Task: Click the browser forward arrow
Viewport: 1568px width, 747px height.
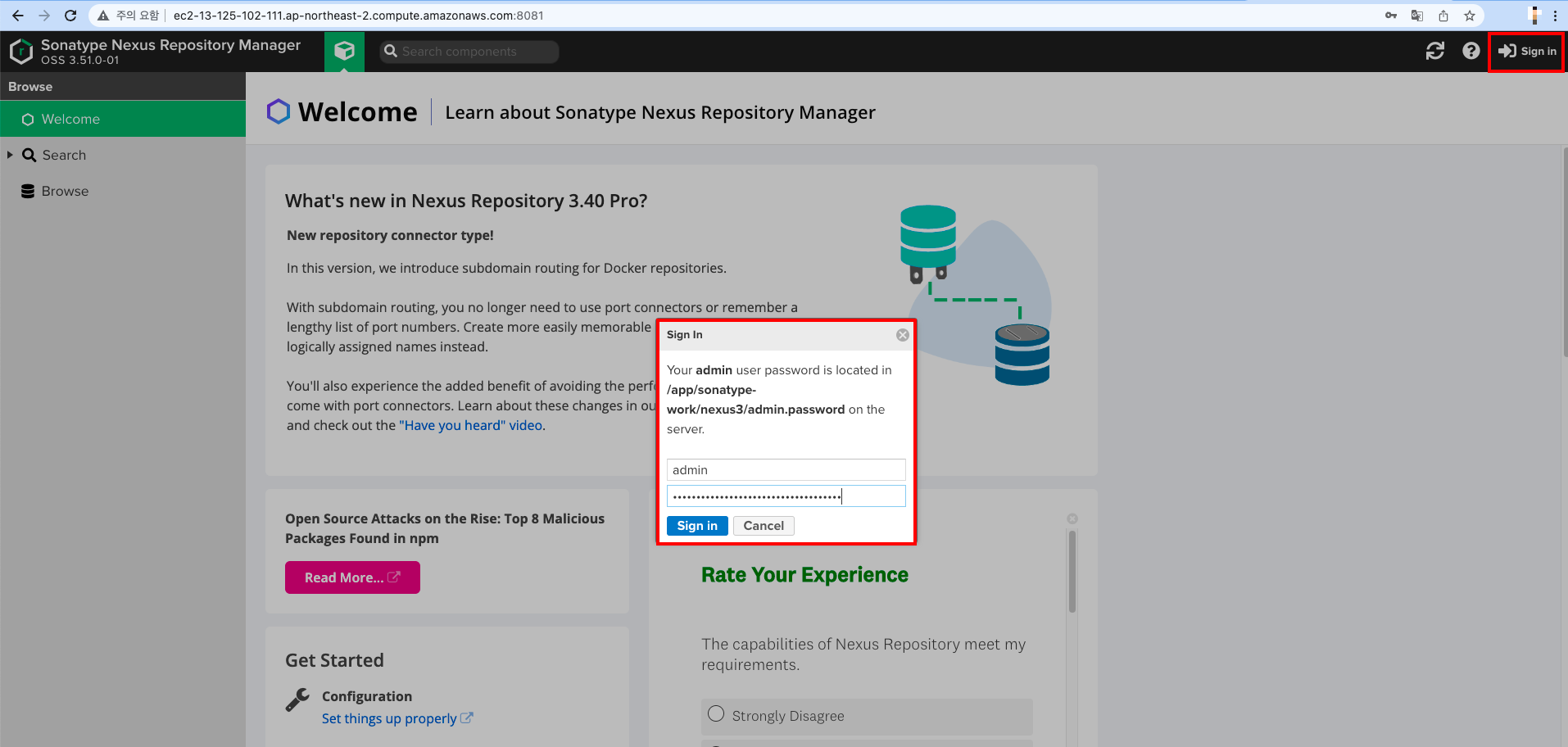Action: tap(44, 16)
